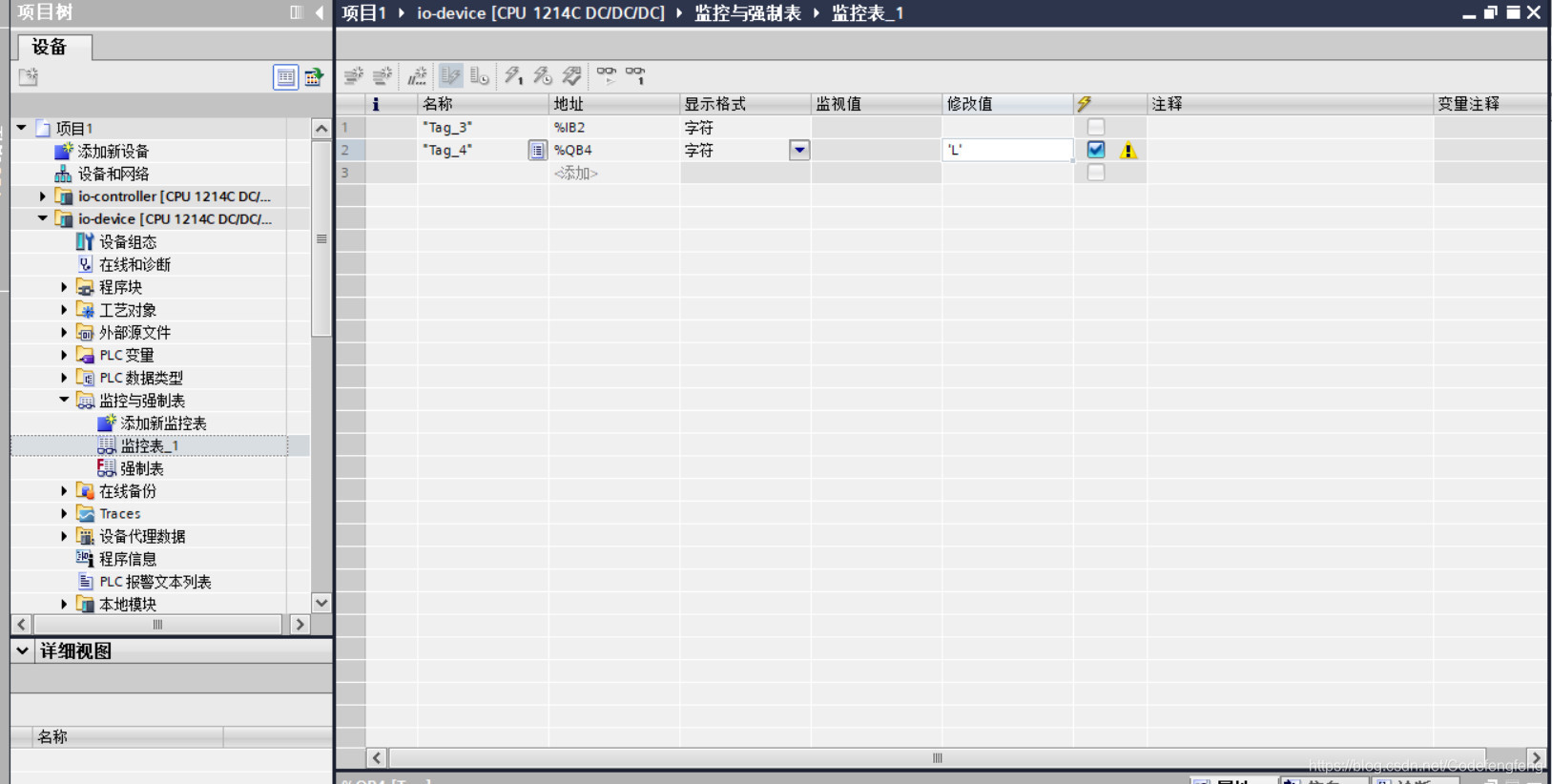Click Enable peripheral outputs icon
Viewport: 1552px width, 784px height.
572,75
